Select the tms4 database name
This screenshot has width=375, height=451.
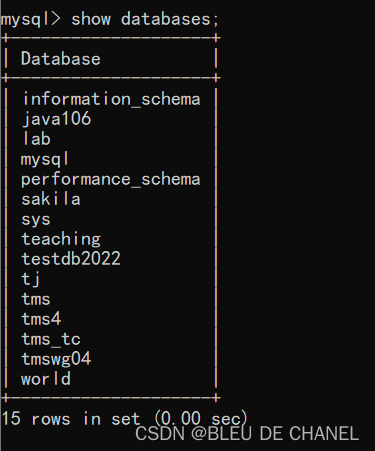[41, 319]
